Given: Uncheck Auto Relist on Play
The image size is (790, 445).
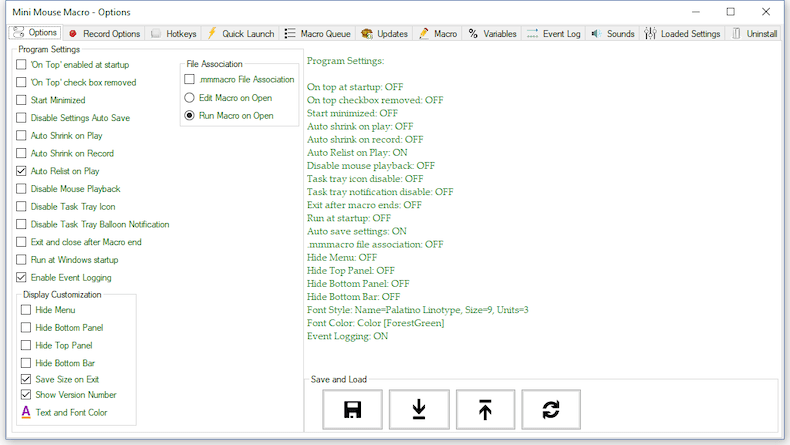Looking at the screenshot, I should tap(21, 171).
